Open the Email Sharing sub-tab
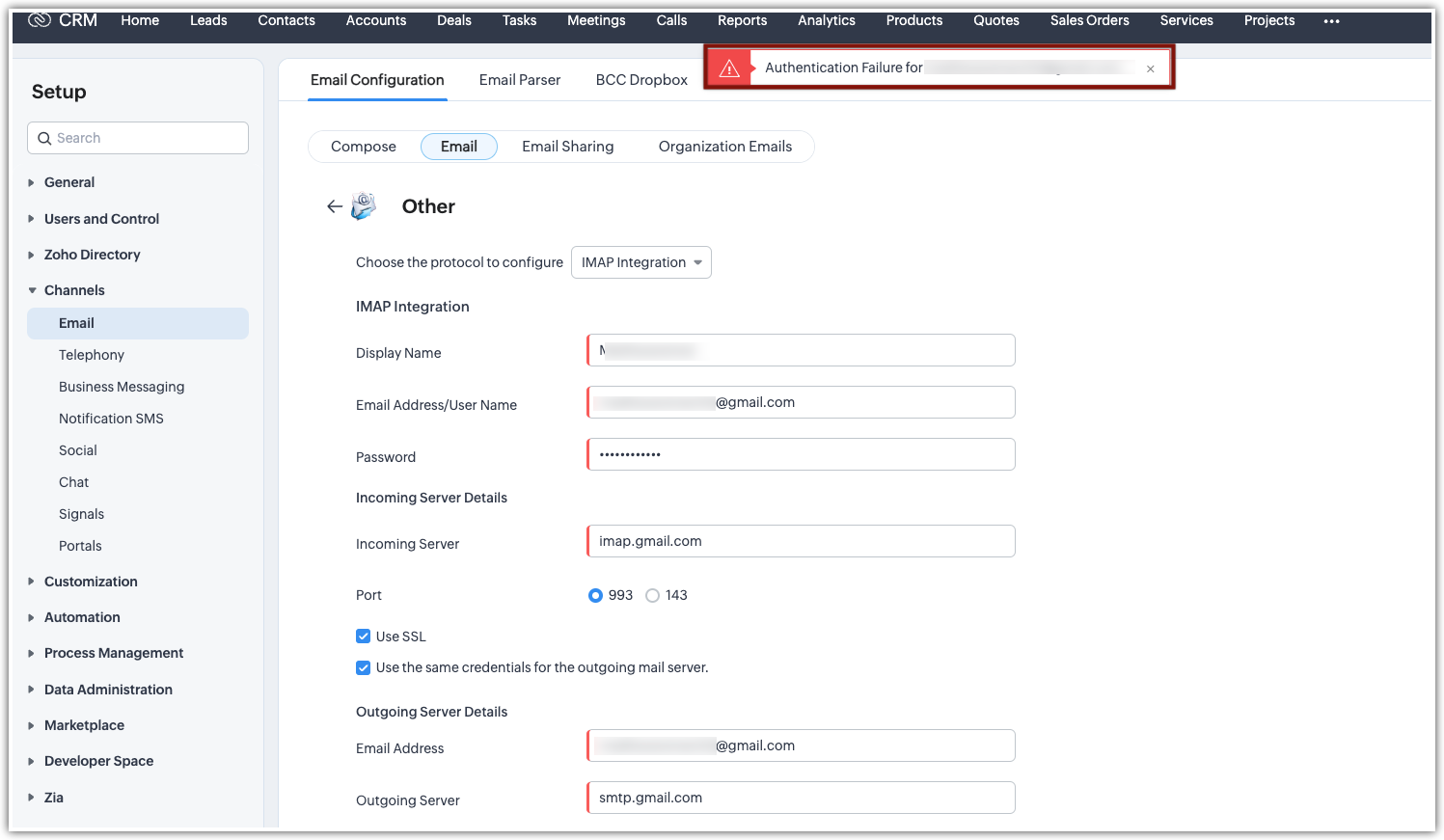The height and width of the screenshot is (840, 1444). [568, 147]
